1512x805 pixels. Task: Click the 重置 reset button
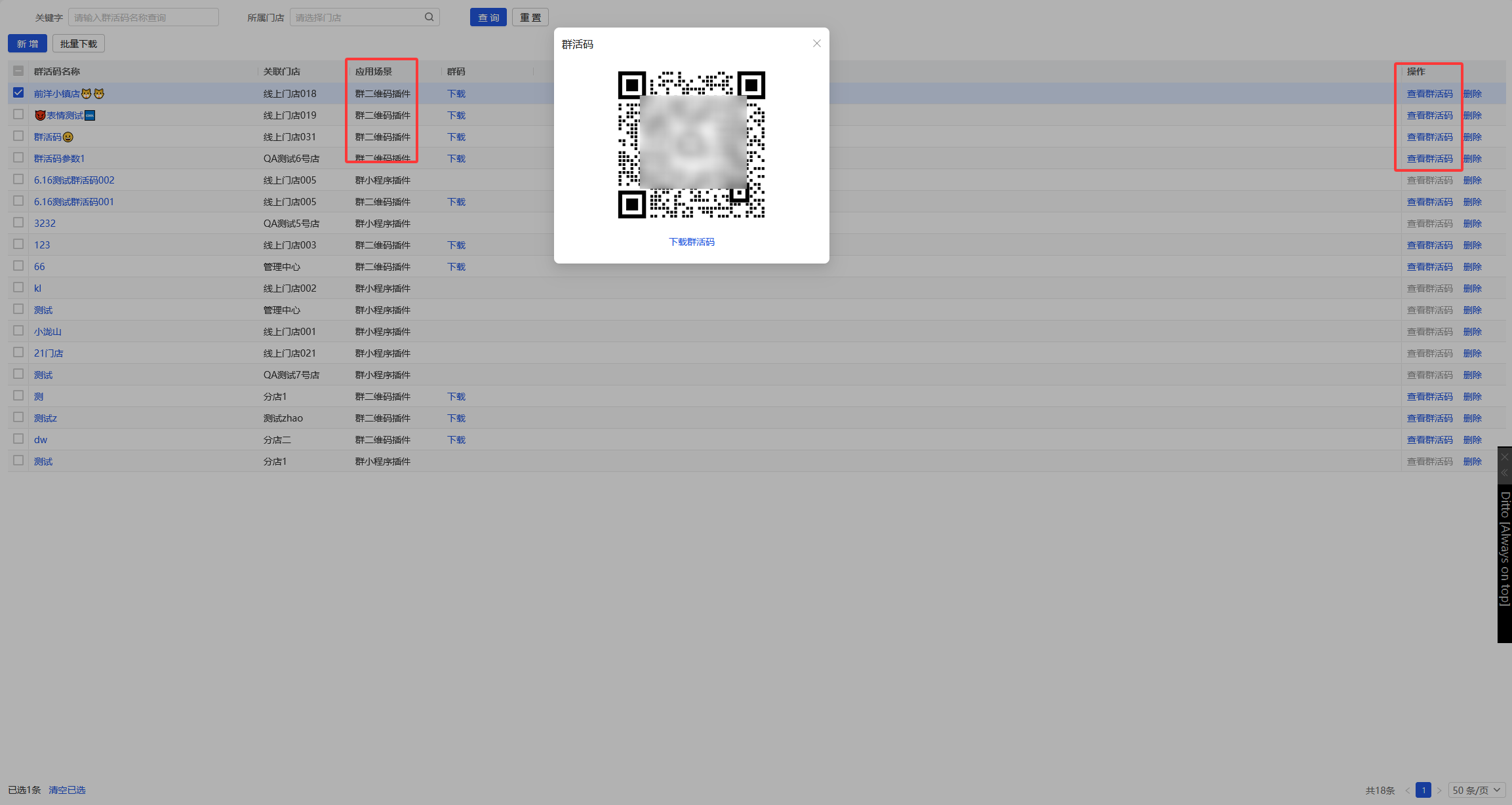pyautogui.click(x=530, y=17)
